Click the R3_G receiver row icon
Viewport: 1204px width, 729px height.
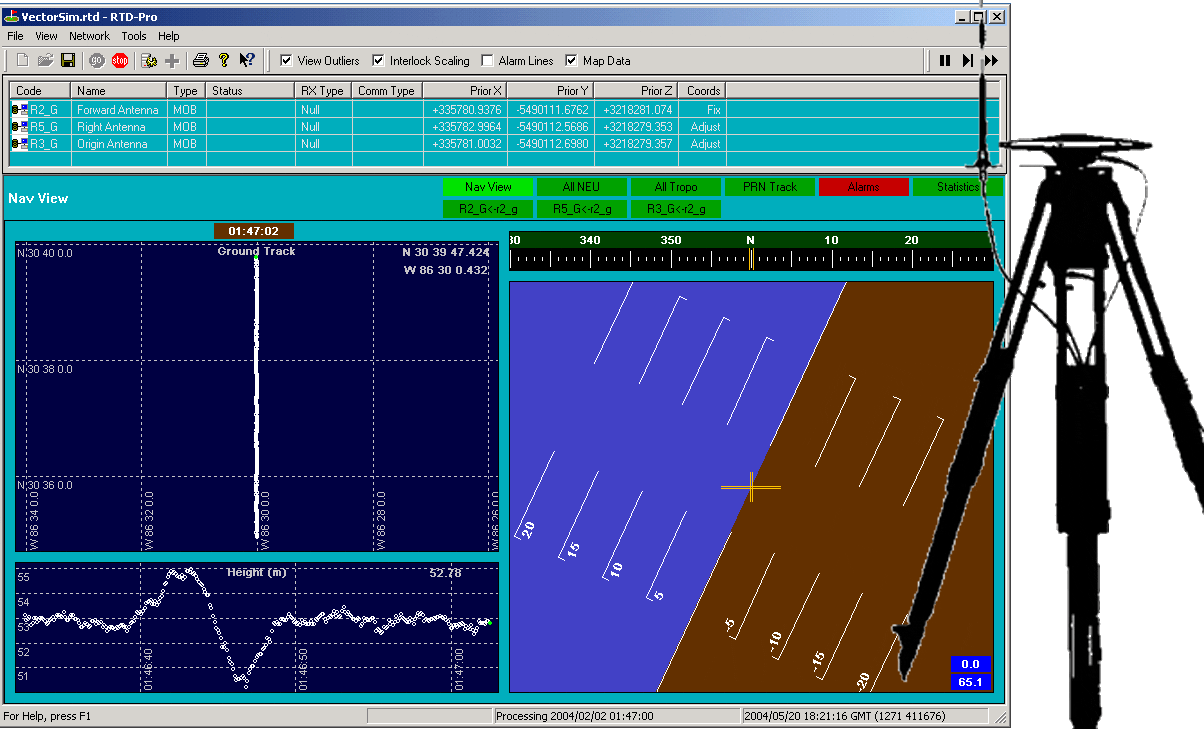click(19, 144)
